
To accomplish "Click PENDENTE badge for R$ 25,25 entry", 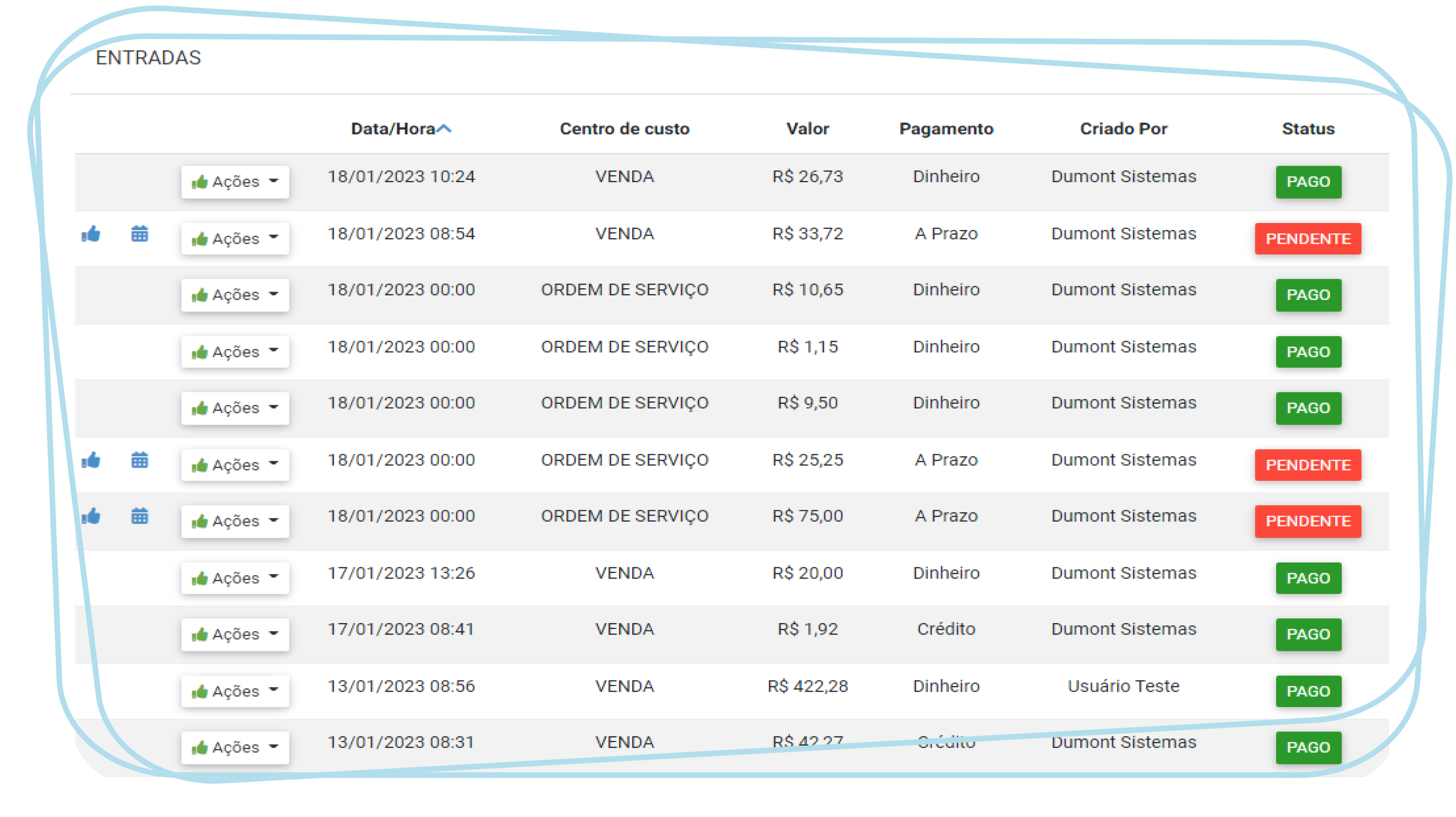I will (1309, 464).
